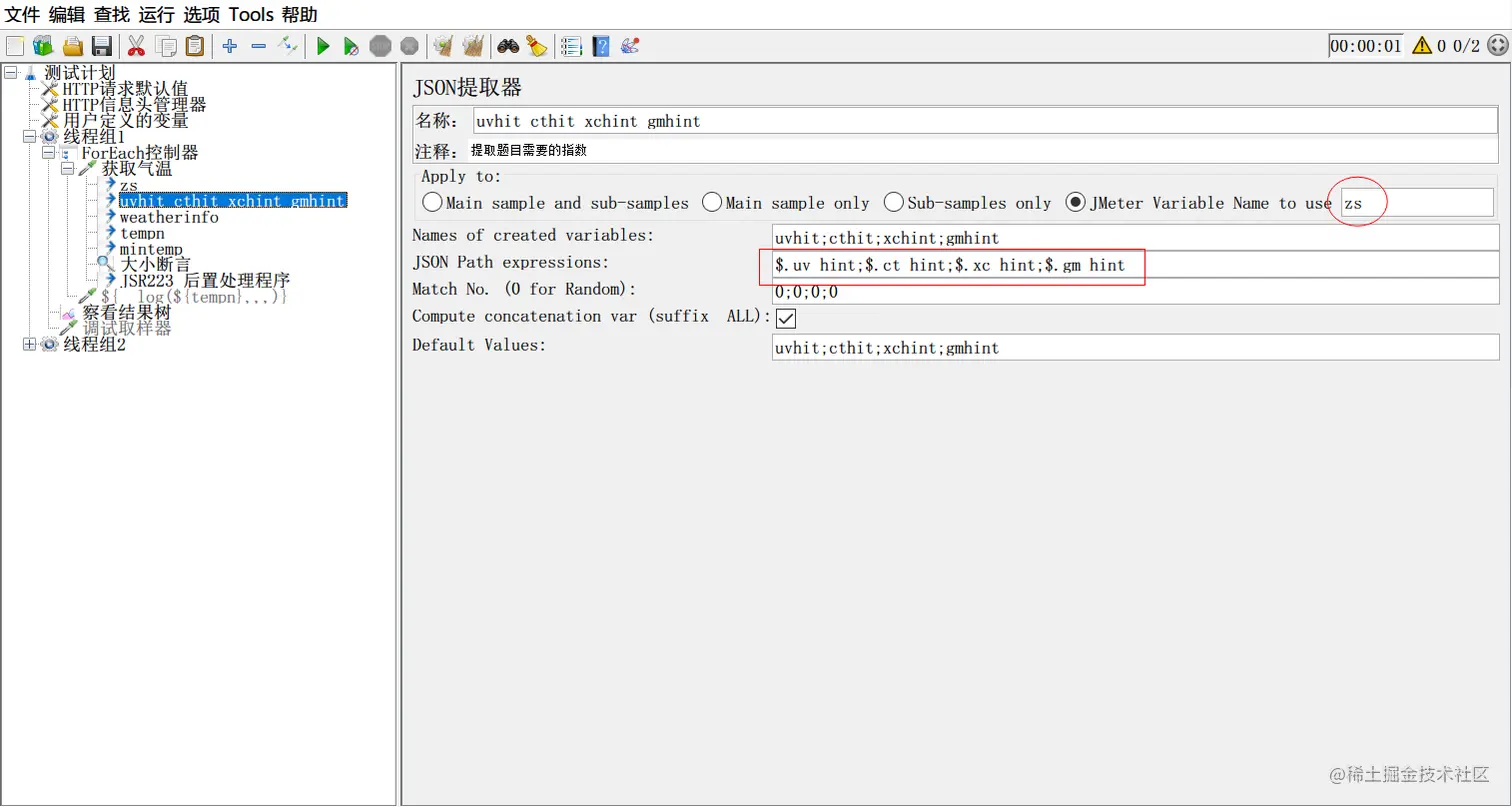This screenshot has height=807, width=1512.
Task: Click the JMeter variable name field containing zs
Action: [1416, 203]
